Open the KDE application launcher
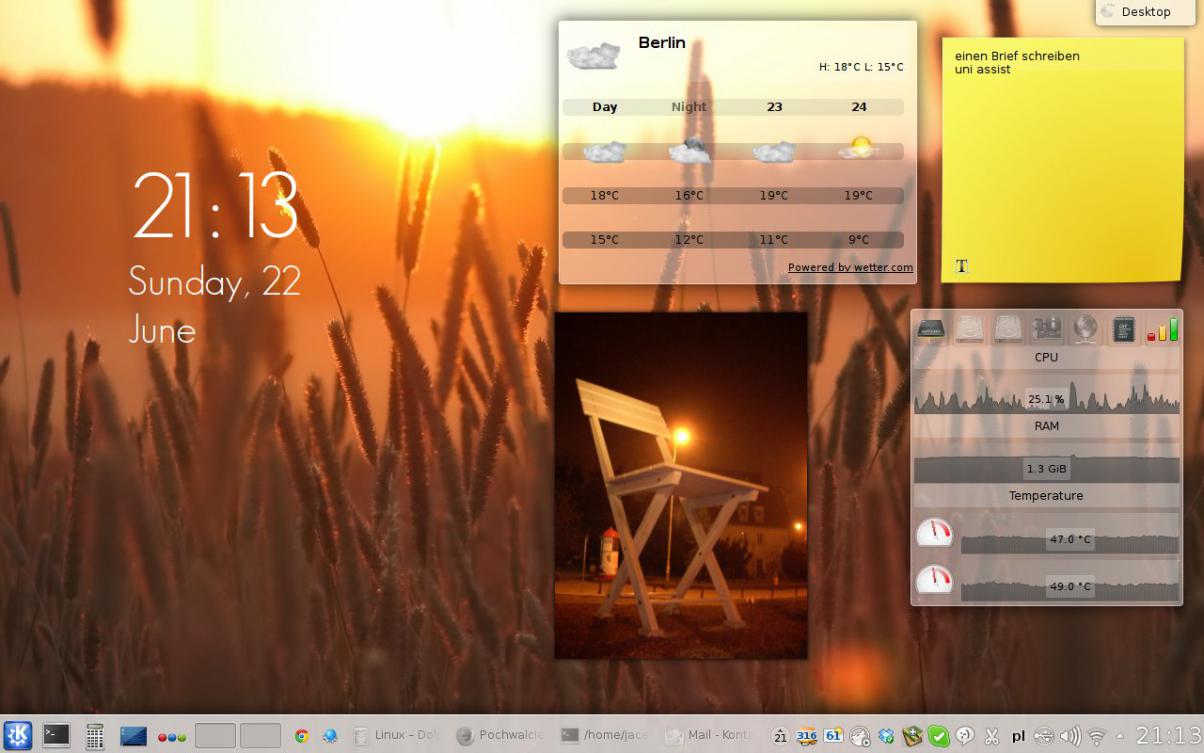Image resolution: width=1204 pixels, height=753 pixels. (x=17, y=736)
